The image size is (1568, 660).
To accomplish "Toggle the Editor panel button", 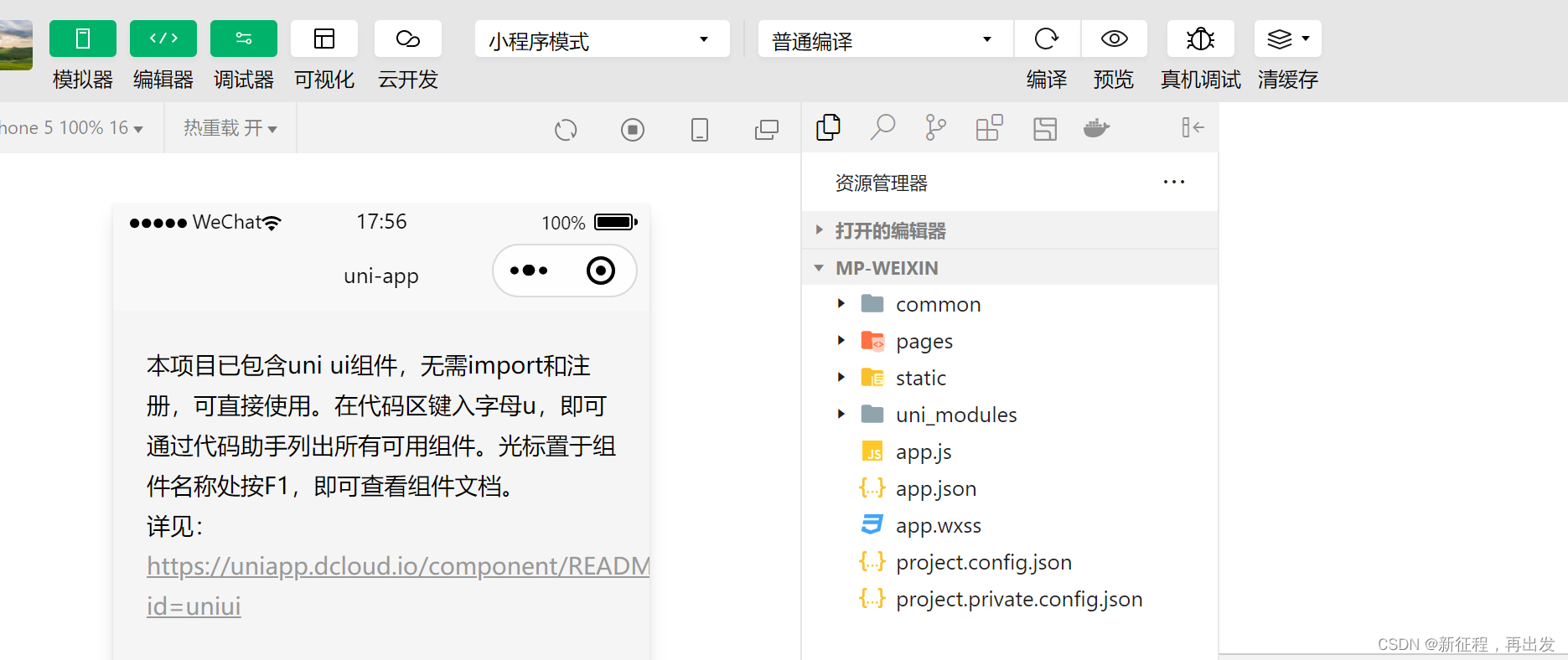I will tap(163, 39).
